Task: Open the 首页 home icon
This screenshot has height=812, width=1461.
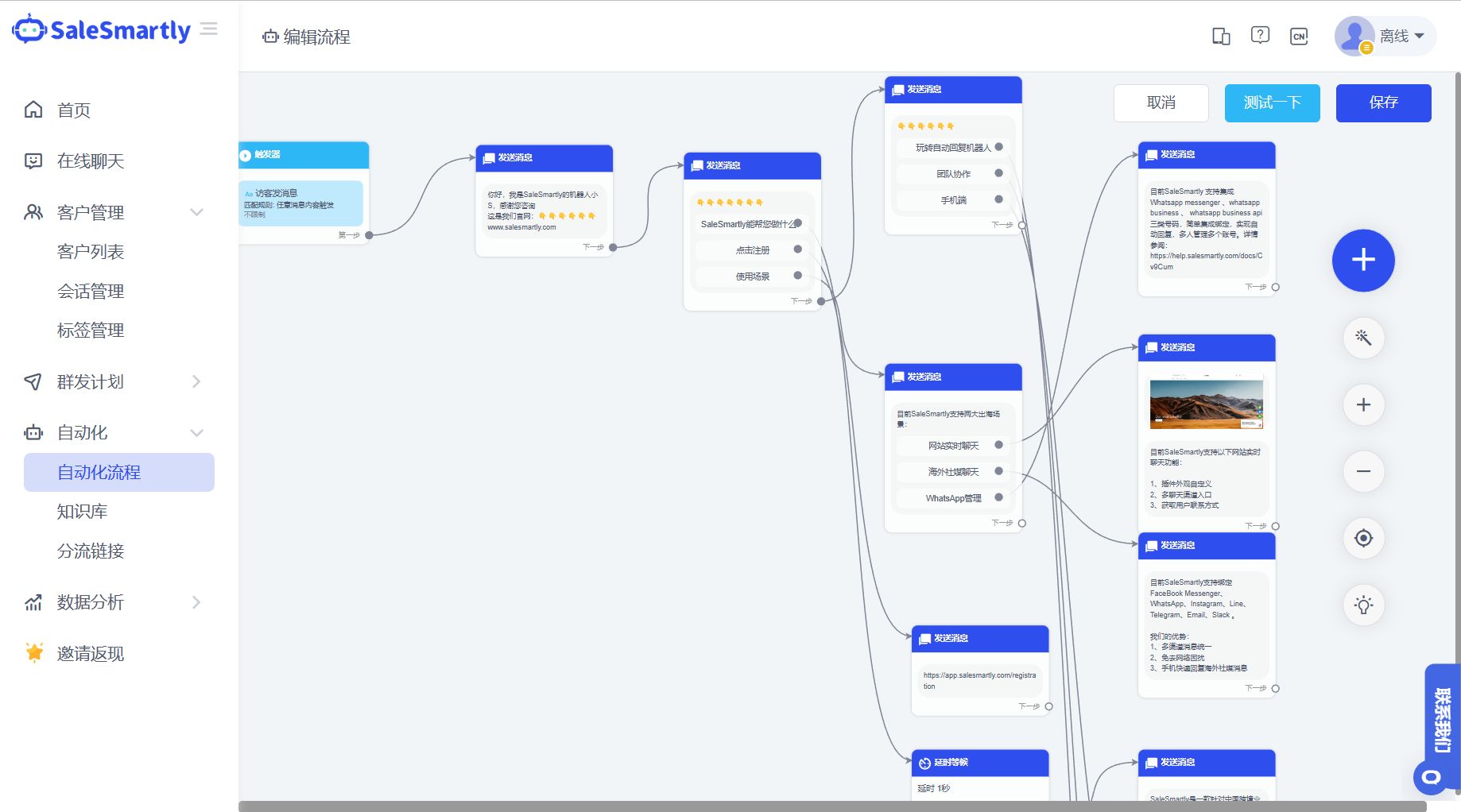Action: [33, 110]
